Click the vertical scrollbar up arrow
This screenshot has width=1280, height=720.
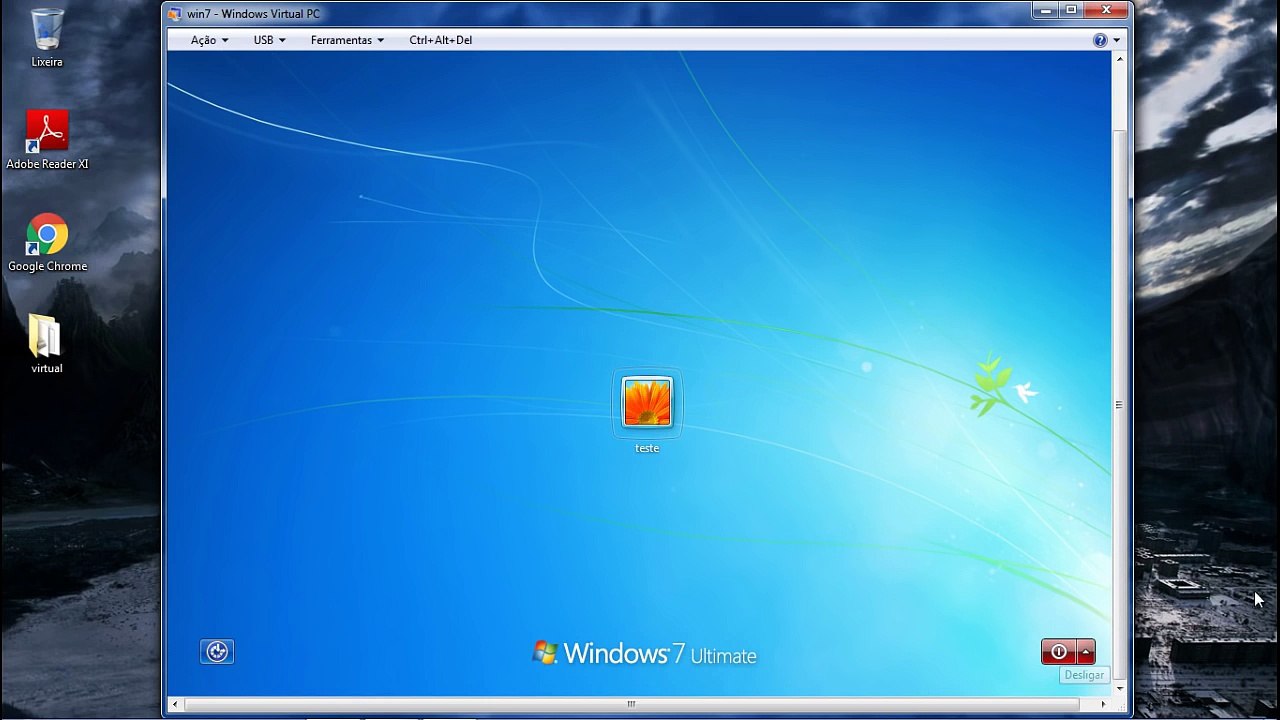pyautogui.click(x=1119, y=59)
